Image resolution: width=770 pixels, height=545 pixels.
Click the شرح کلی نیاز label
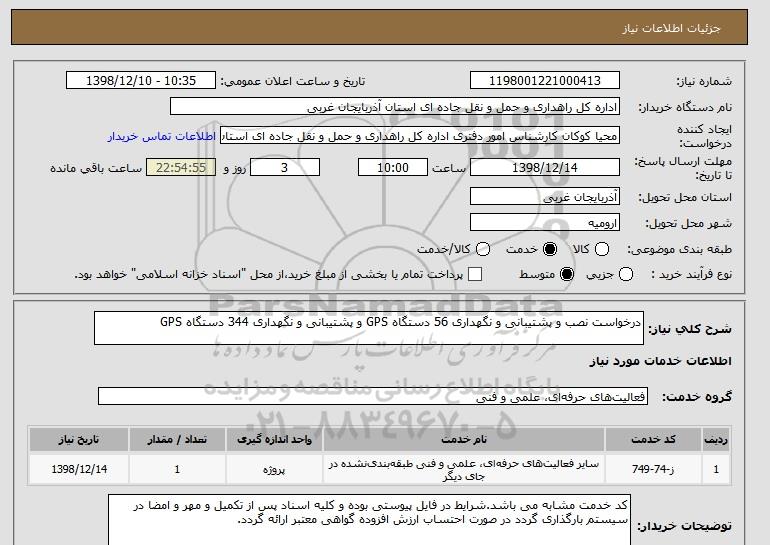tap(690, 329)
